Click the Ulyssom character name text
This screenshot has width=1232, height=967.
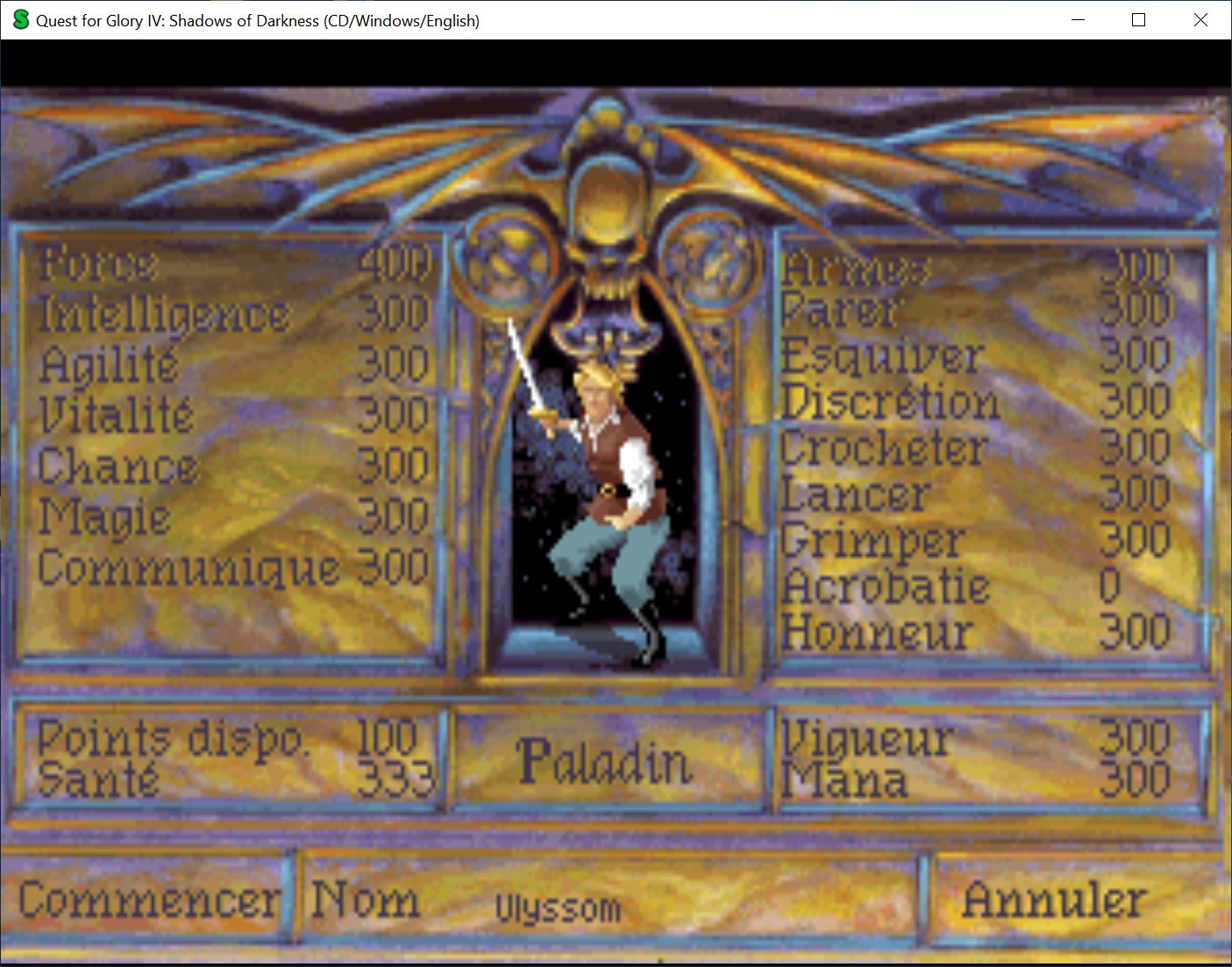click(x=558, y=909)
